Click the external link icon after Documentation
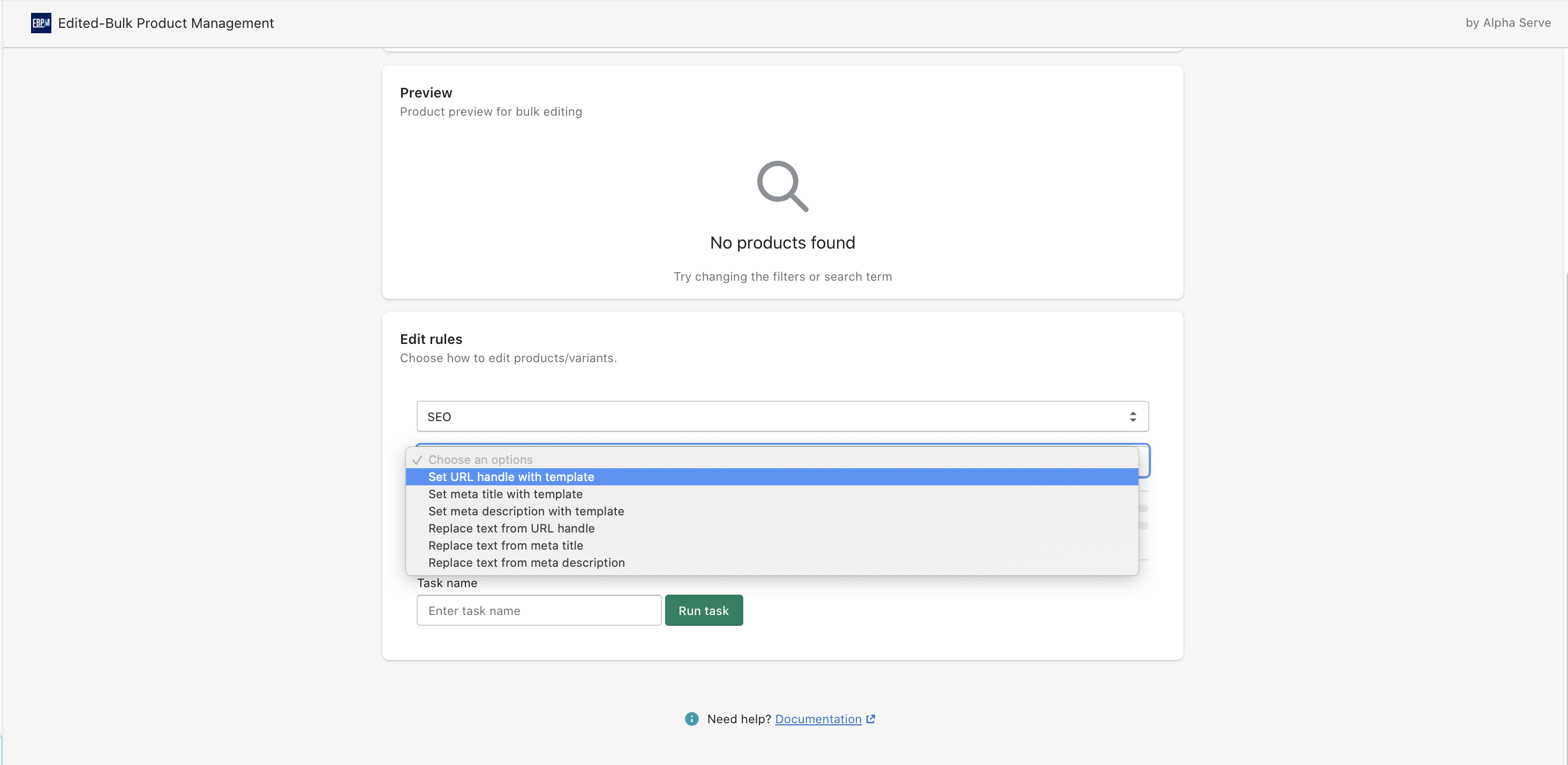 [x=870, y=719]
